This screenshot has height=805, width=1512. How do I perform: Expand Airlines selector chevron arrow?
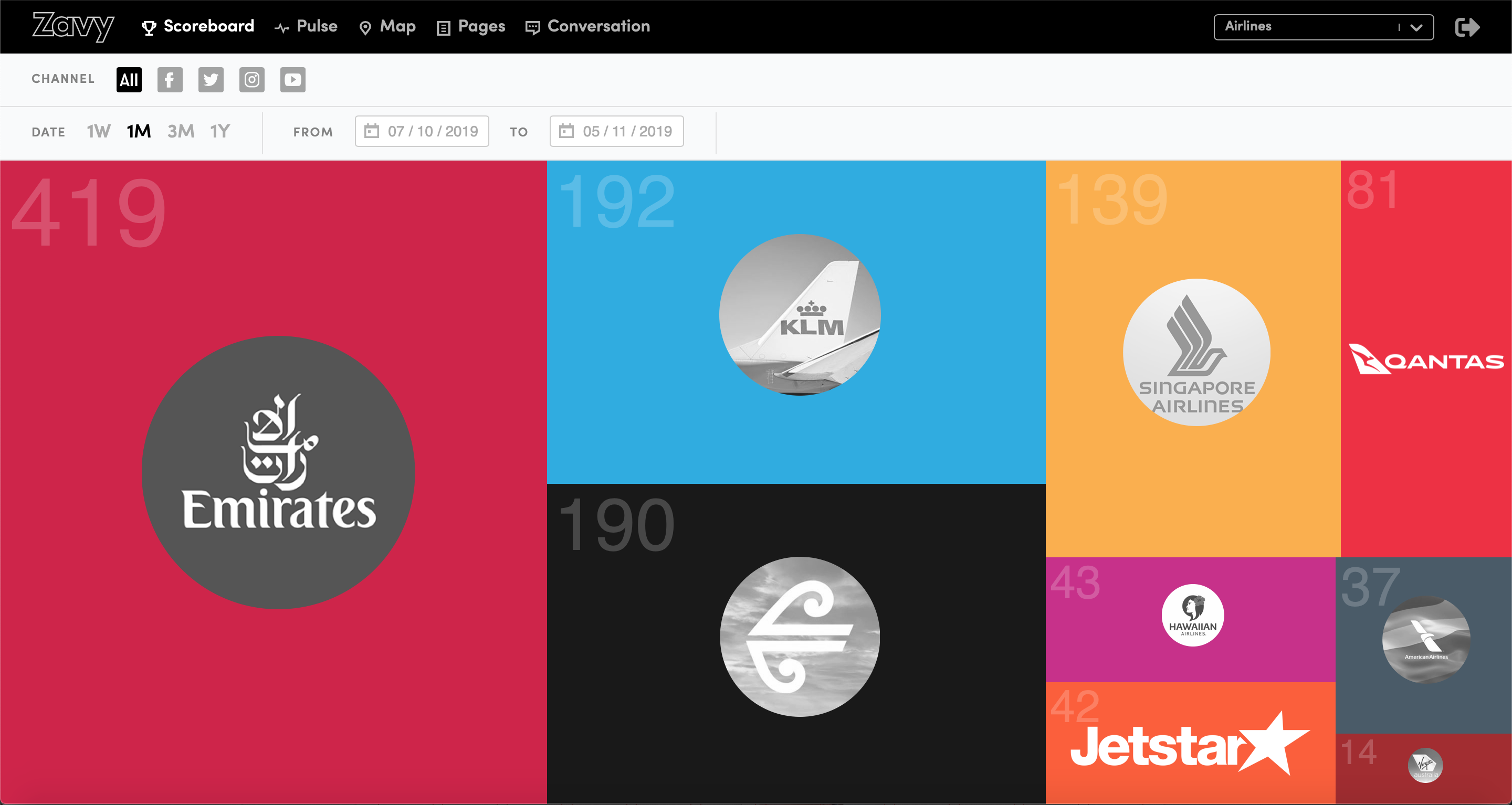pos(1416,28)
